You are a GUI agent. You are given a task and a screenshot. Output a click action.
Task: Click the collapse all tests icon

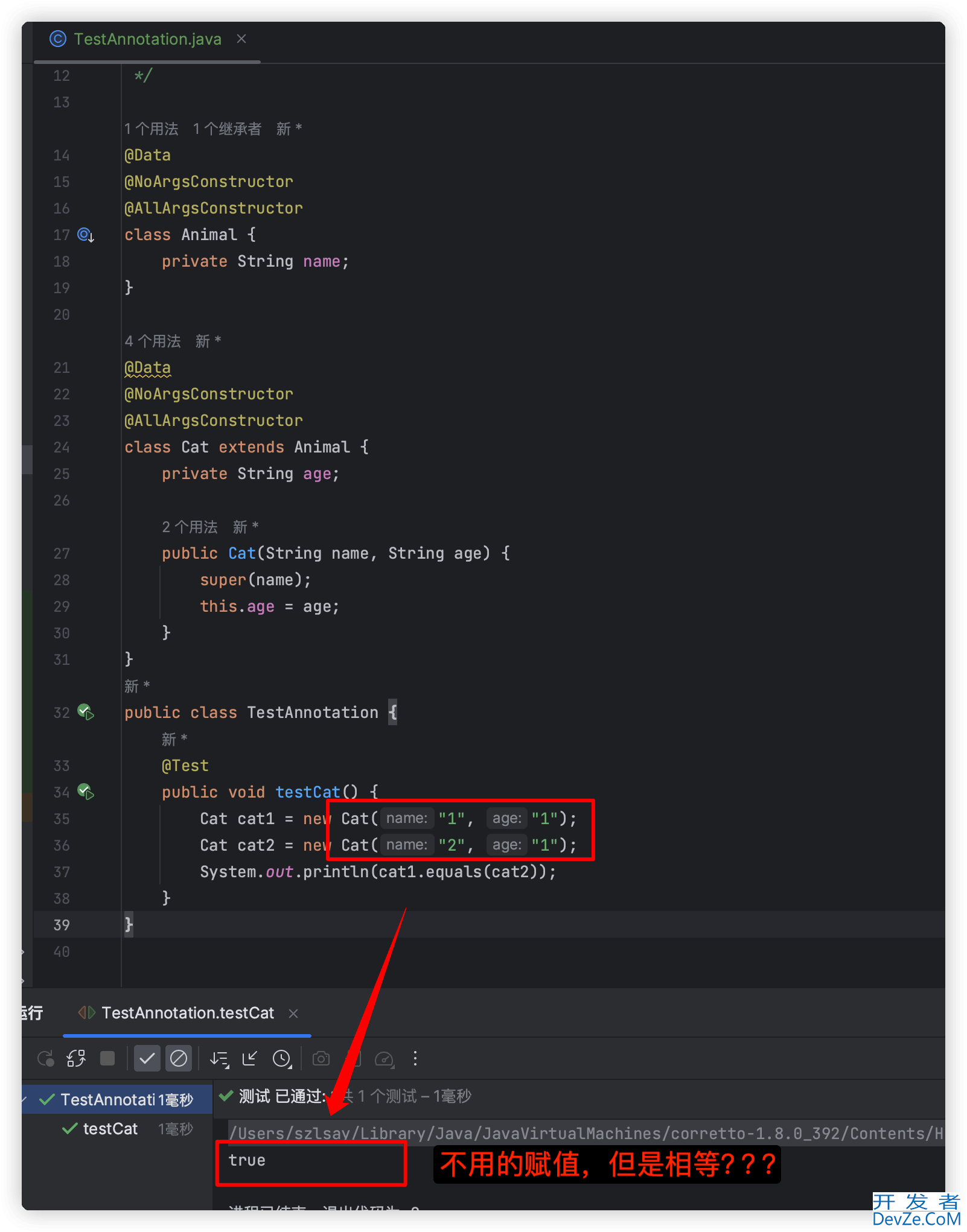pos(250,1058)
